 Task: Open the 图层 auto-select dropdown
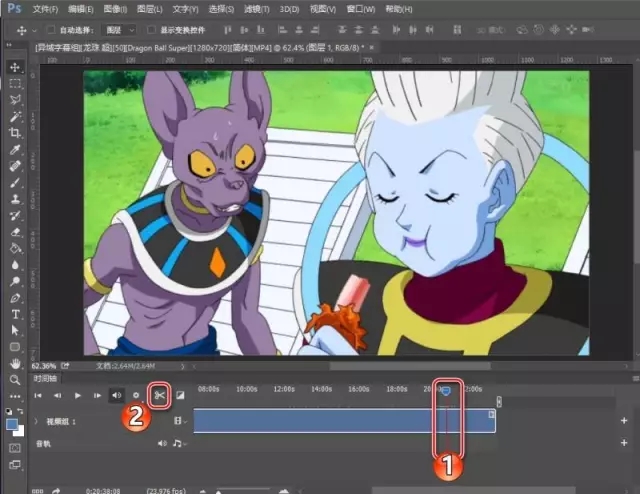point(120,30)
